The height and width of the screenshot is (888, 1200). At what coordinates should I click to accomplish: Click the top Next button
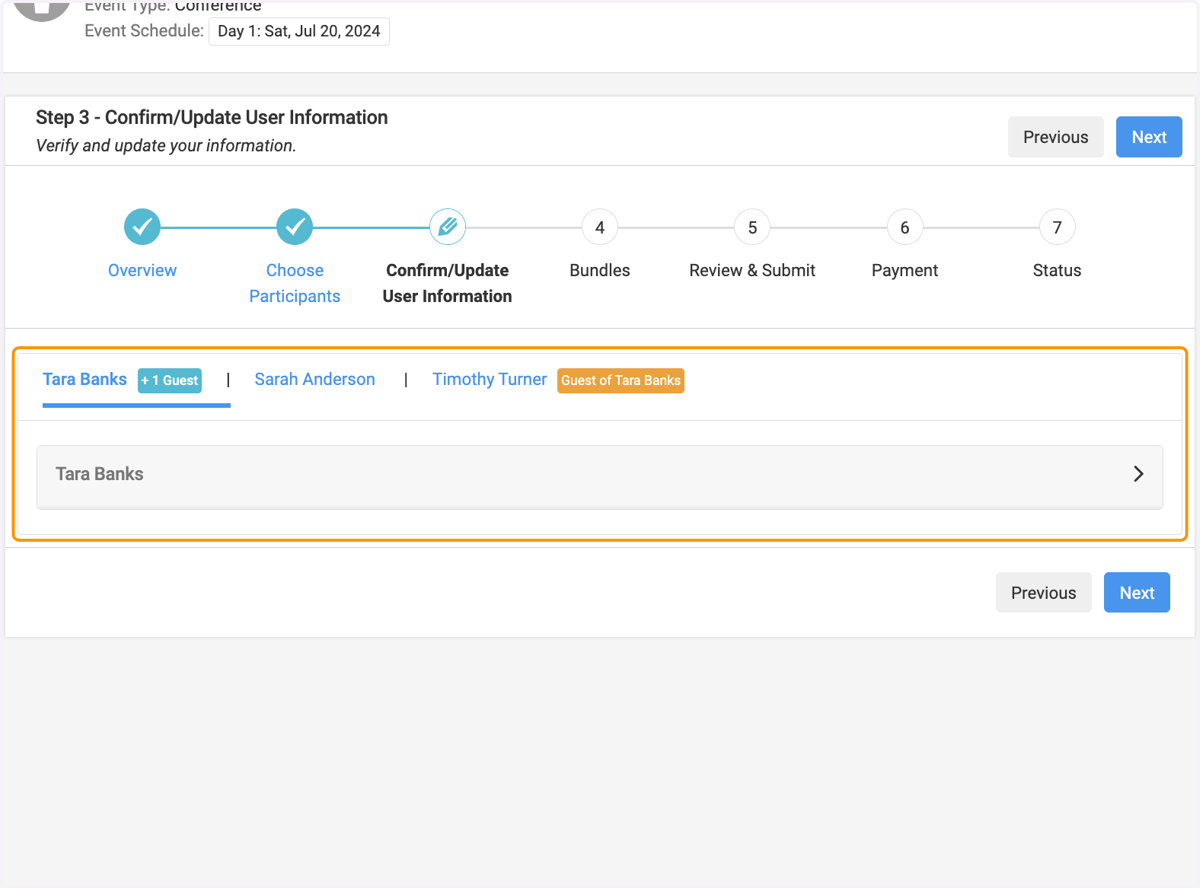1149,137
